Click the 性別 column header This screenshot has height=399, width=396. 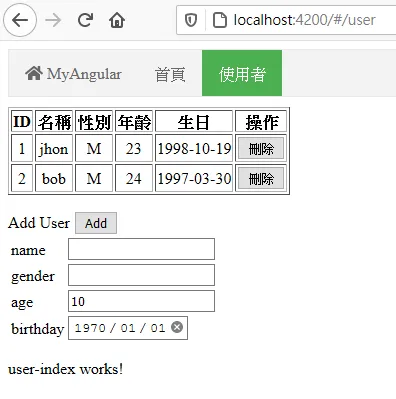(x=94, y=121)
